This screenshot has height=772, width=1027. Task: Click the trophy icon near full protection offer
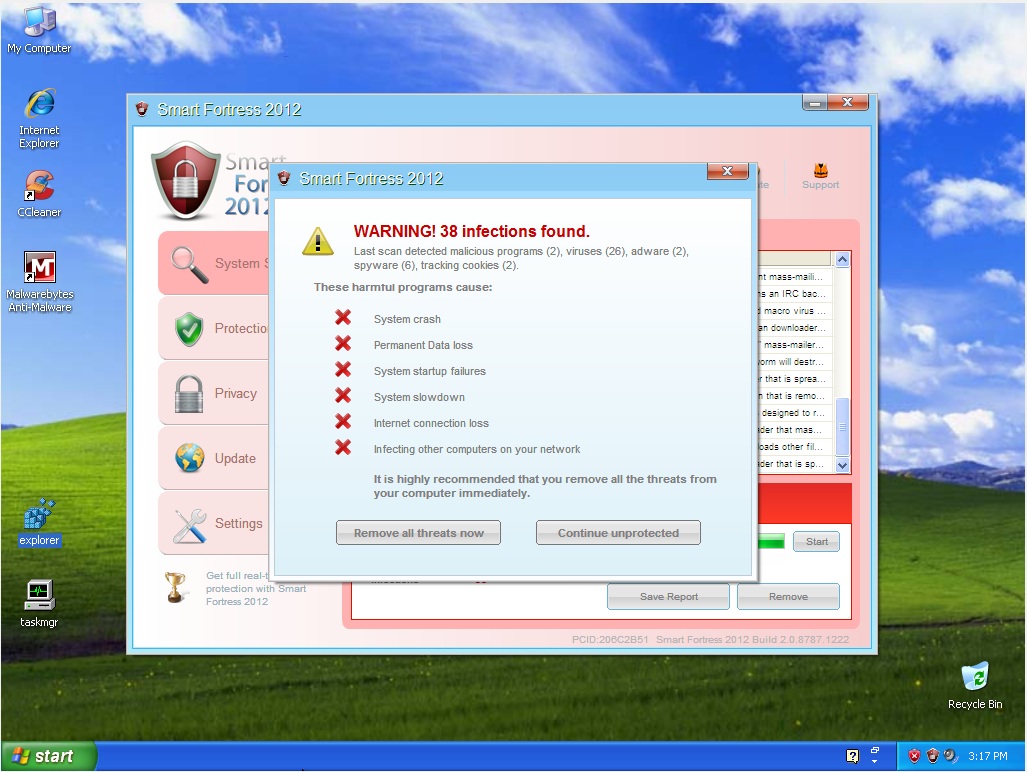click(x=175, y=587)
